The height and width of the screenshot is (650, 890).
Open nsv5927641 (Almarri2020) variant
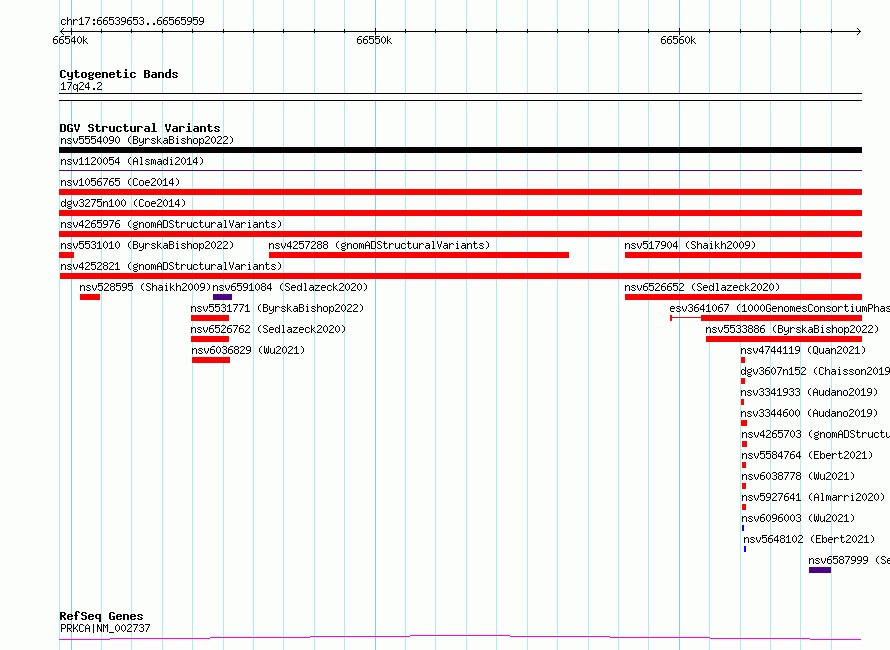click(x=813, y=497)
